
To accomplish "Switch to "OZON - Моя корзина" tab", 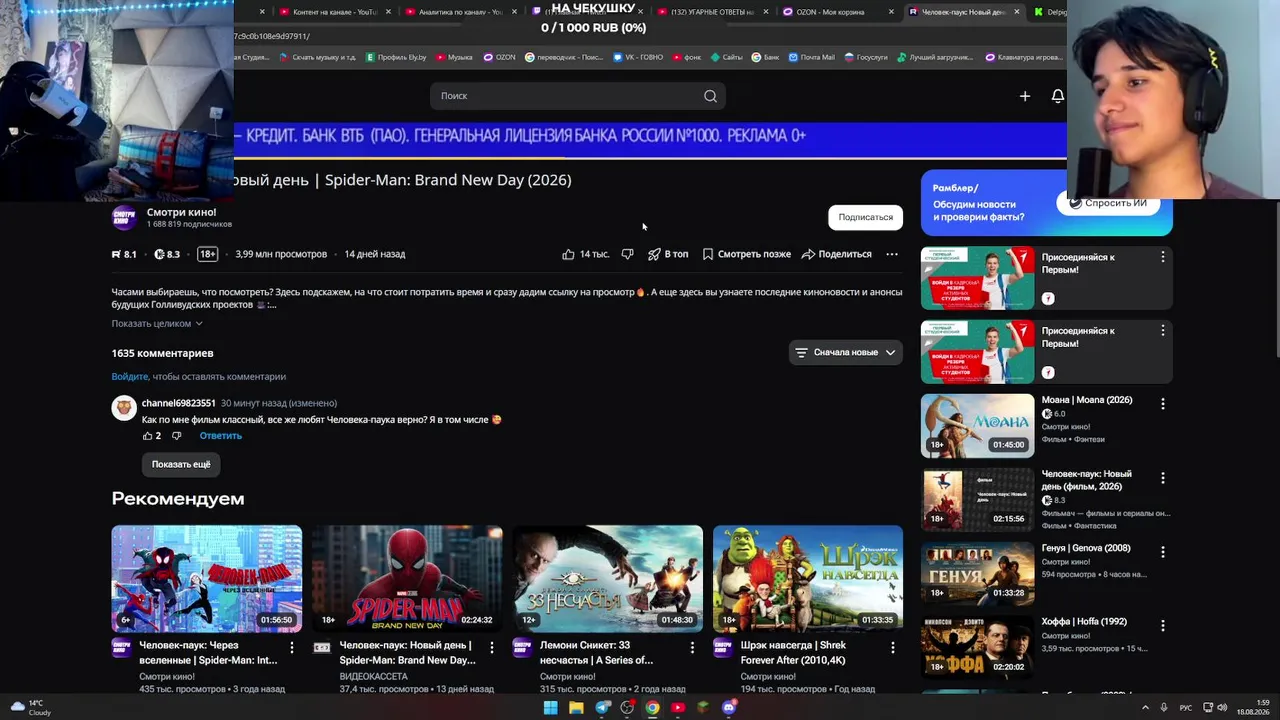I will 831,12.
